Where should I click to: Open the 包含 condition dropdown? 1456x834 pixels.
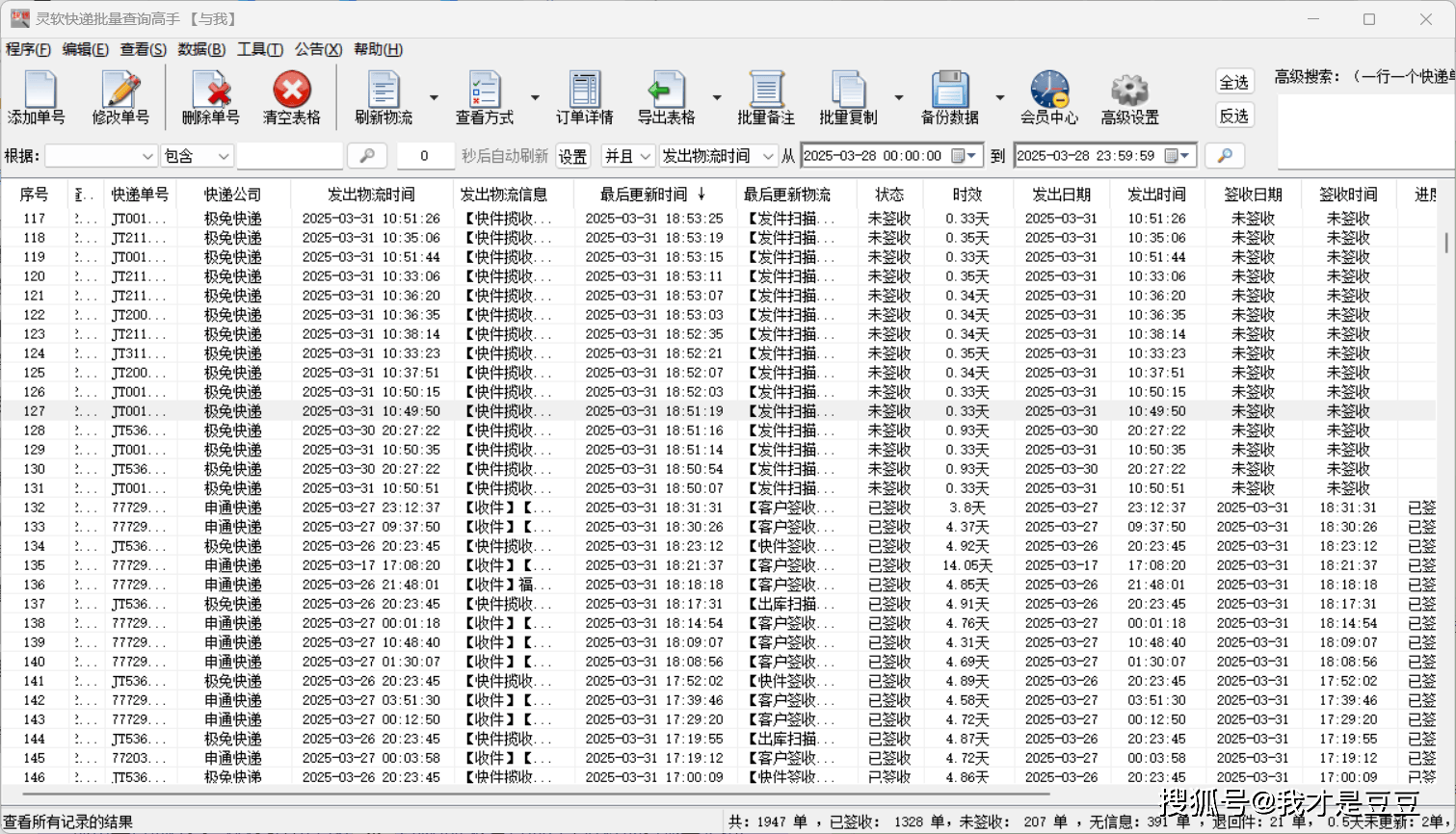point(198,156)
